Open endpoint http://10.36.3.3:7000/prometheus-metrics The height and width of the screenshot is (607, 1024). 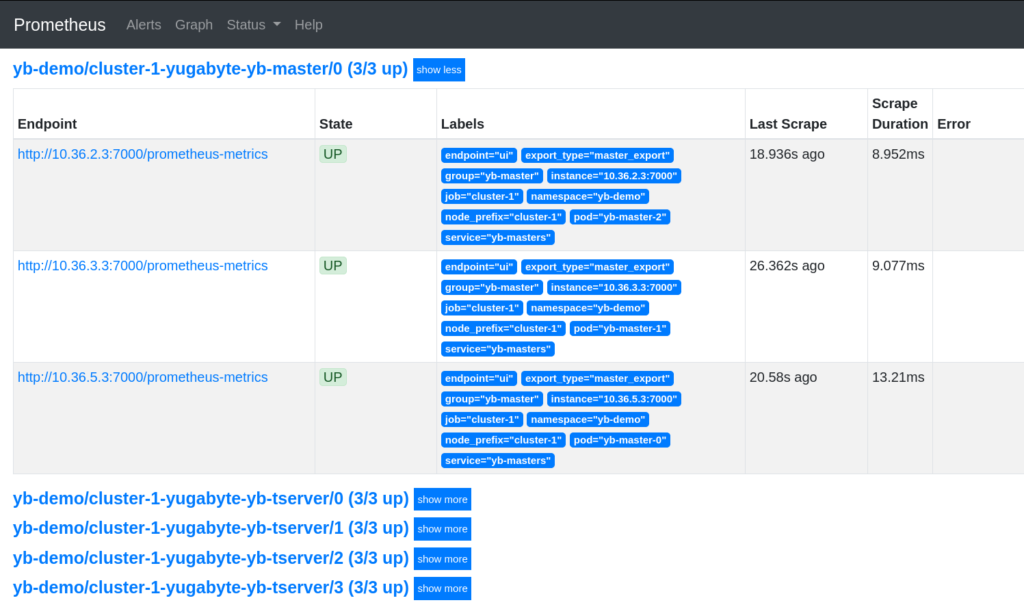click(142, 265)
